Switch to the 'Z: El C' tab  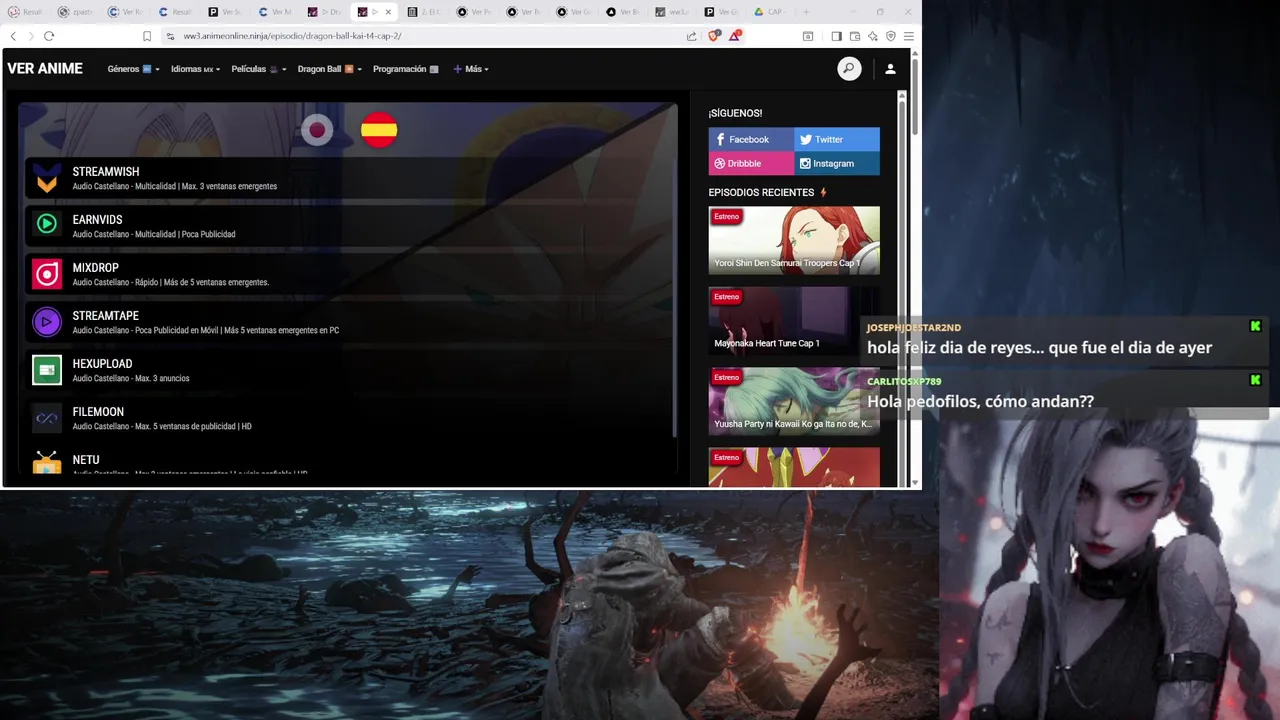pyautogui.click(x=425, y=12)
